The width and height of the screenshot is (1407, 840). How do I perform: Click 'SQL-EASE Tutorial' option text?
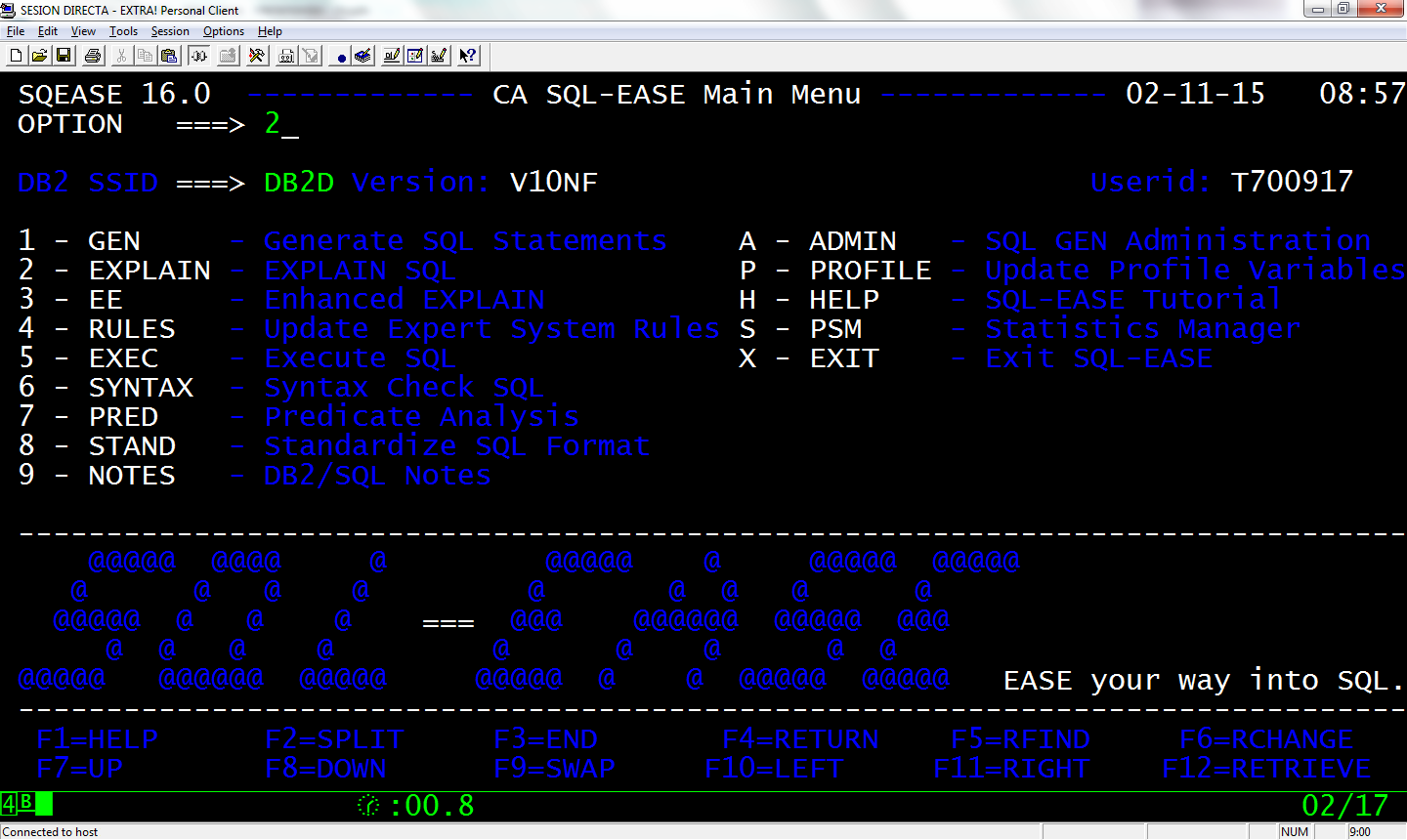coord(1133,300)
